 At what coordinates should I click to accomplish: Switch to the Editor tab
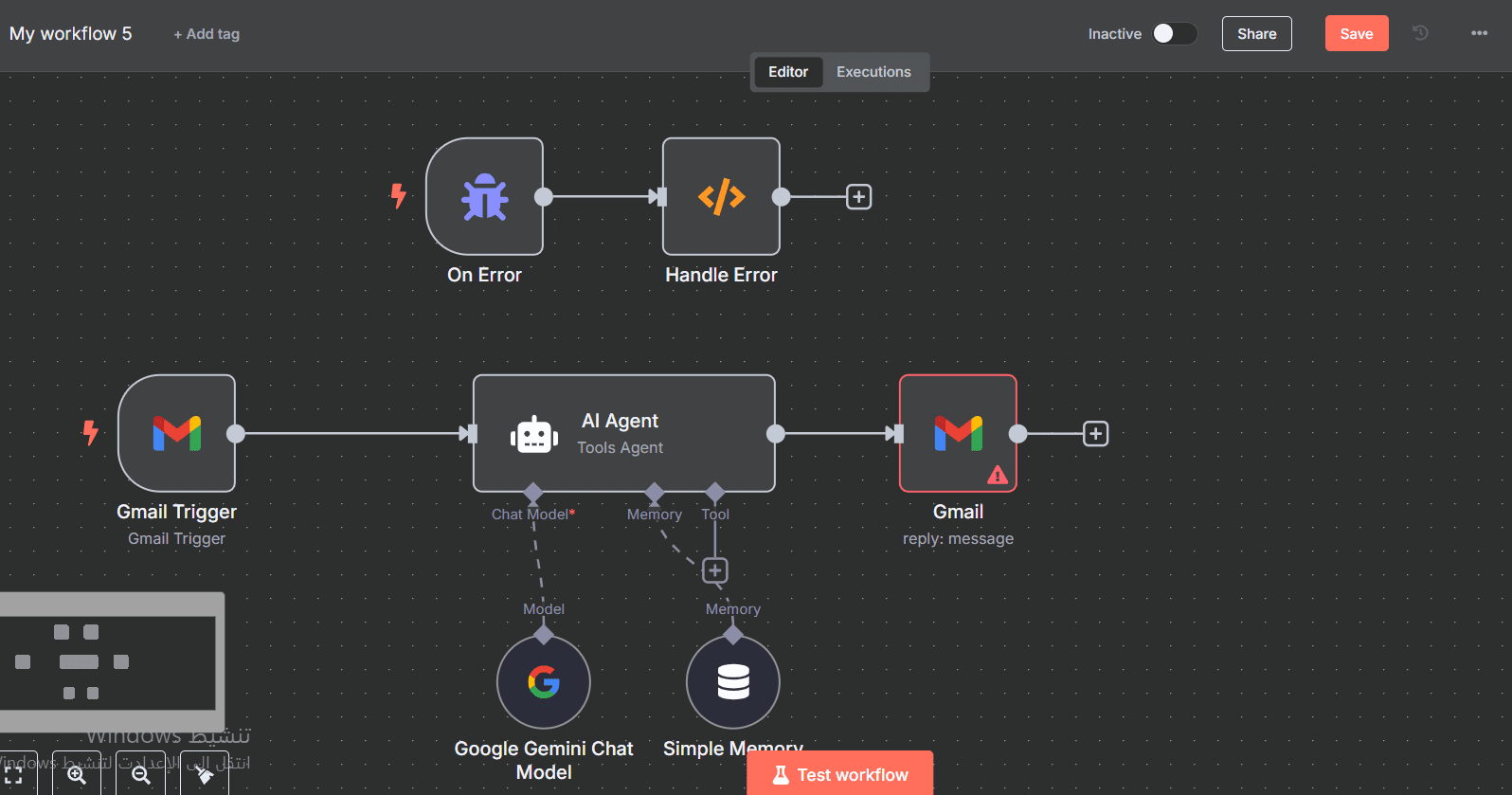[788, 72]
